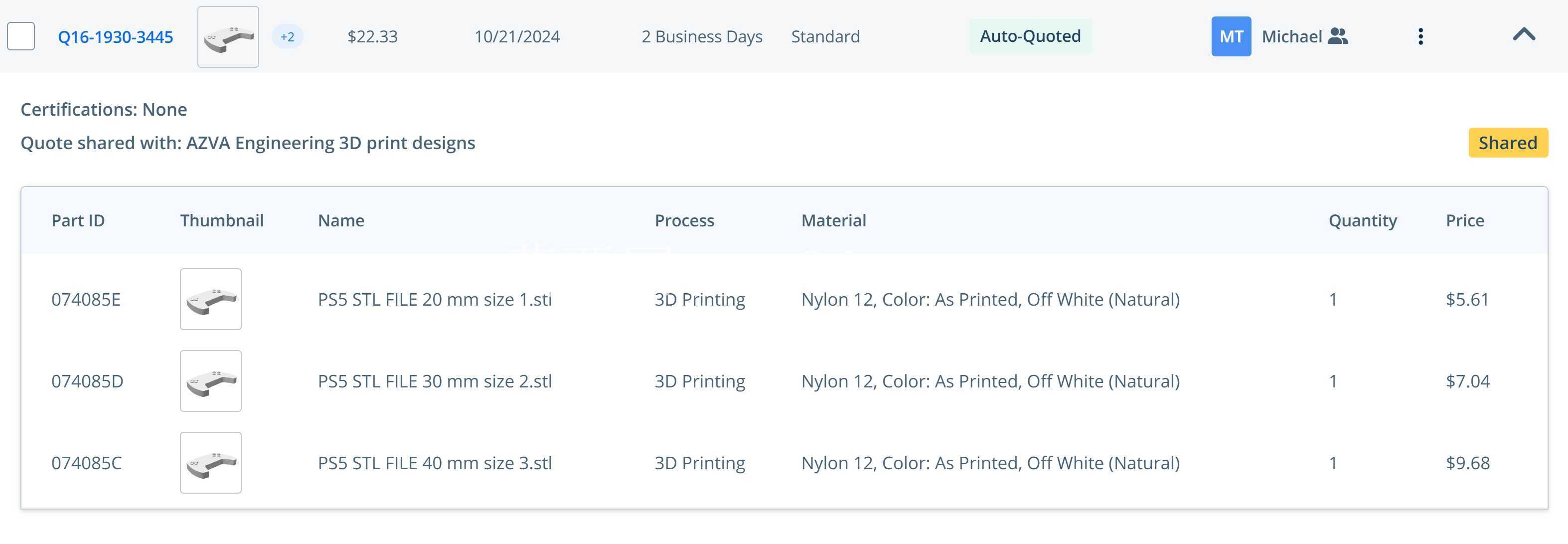
Task: Click 3D Printing process for part 074085E
Action: (699, 300)
